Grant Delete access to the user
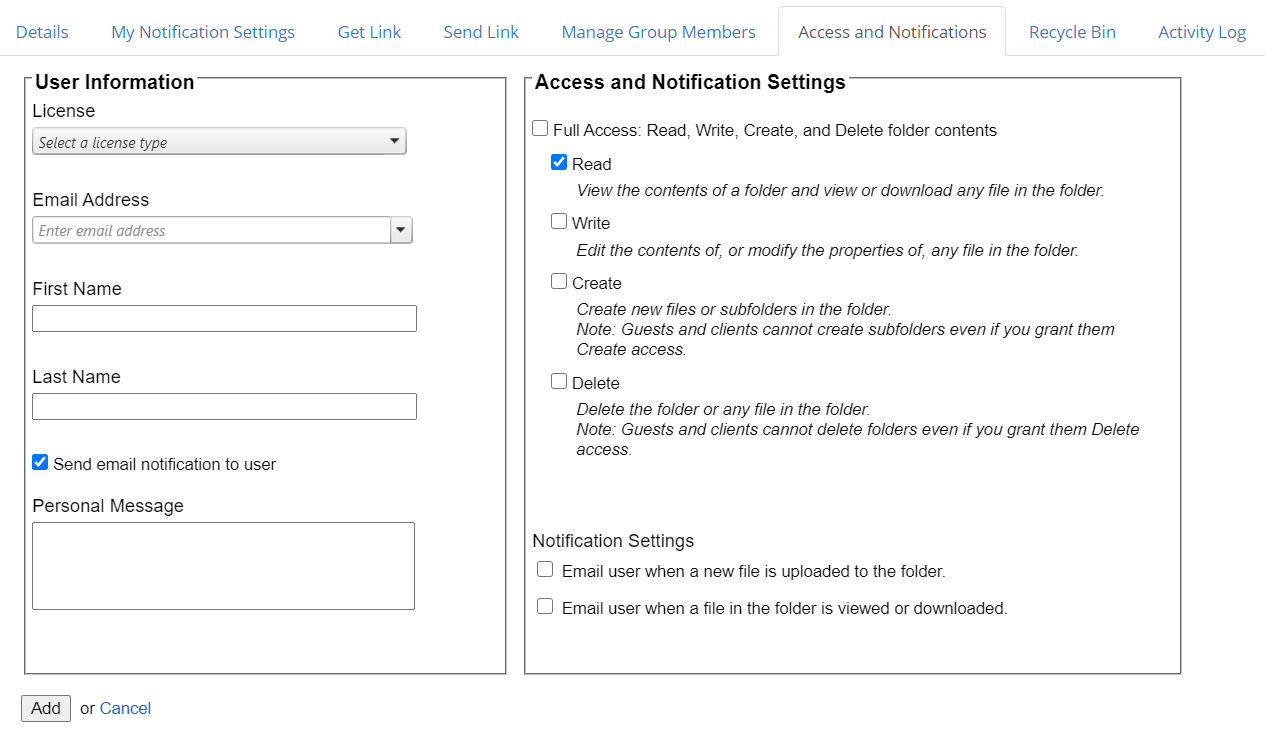This screenshot has width=1265, height=734. (559, 381)
